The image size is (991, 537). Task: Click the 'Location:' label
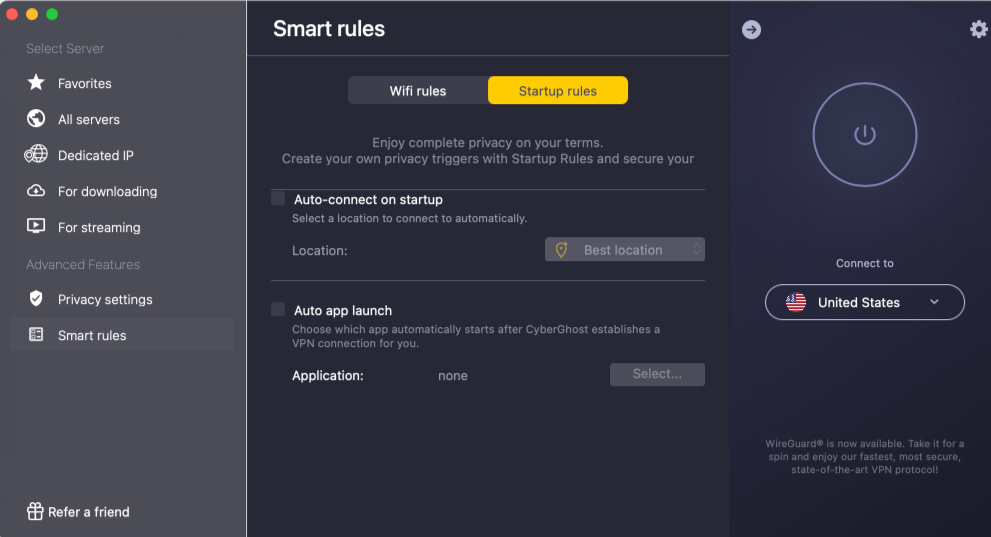click(x=320, y=250)
